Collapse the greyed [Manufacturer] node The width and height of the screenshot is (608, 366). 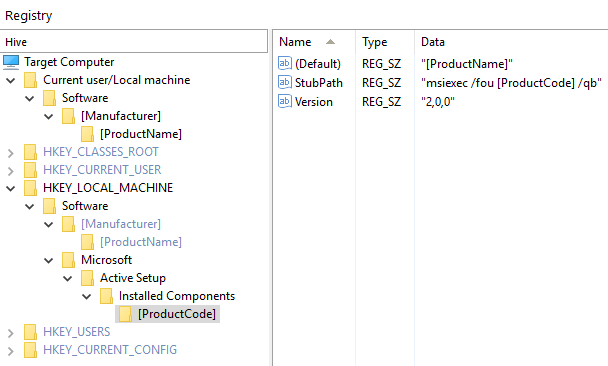pyautogui.click(x=49, y=224)
